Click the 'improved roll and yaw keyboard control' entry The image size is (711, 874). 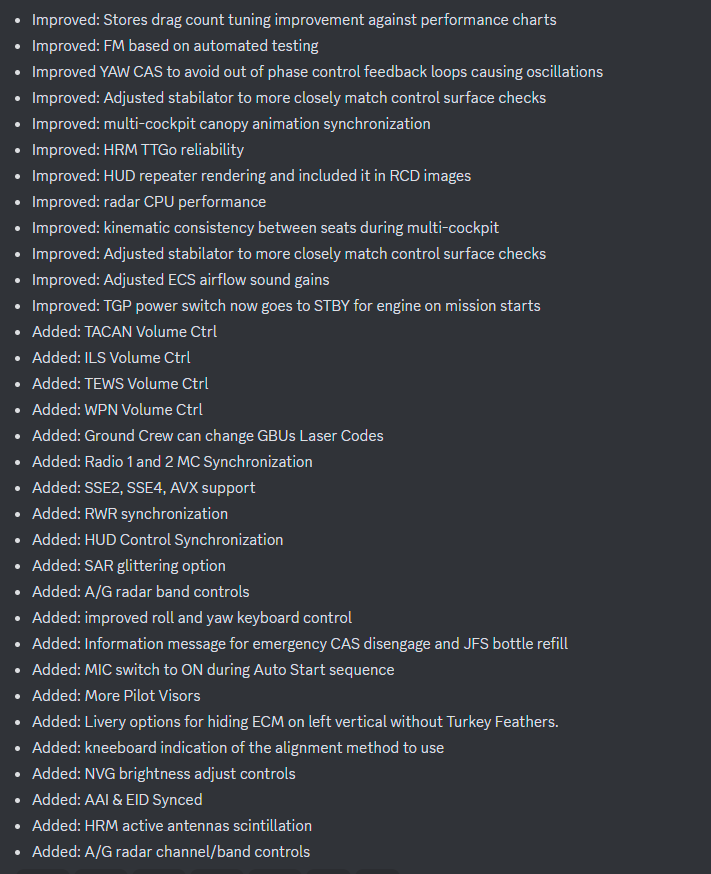(x=192, y=618)
